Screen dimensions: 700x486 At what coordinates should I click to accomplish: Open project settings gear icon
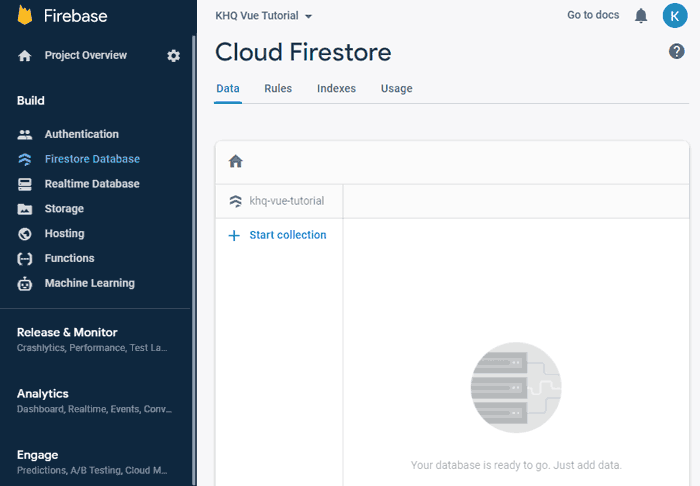coord(173,56)
